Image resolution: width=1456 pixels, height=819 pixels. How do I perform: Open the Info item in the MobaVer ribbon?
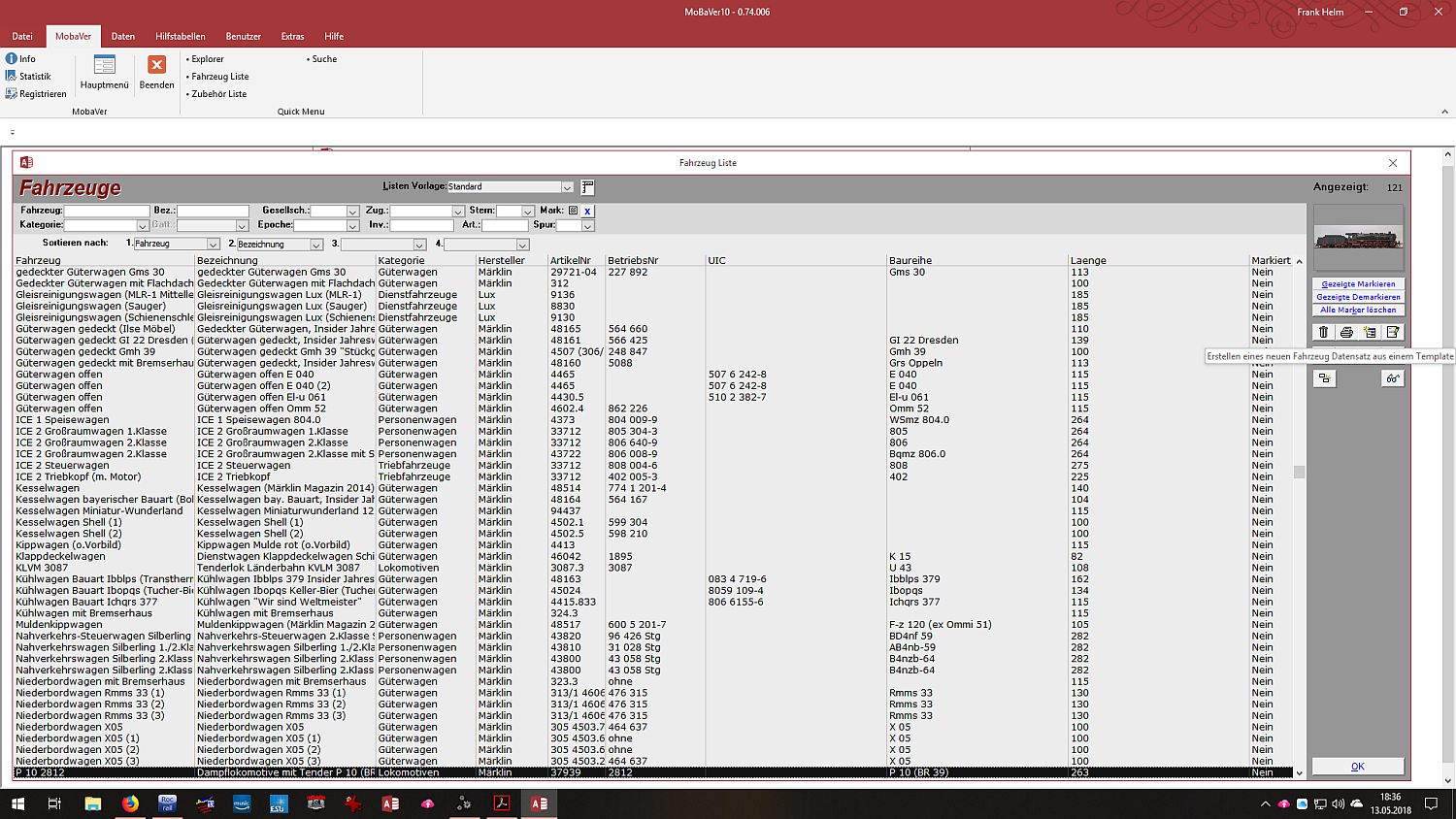pos(20,59)
